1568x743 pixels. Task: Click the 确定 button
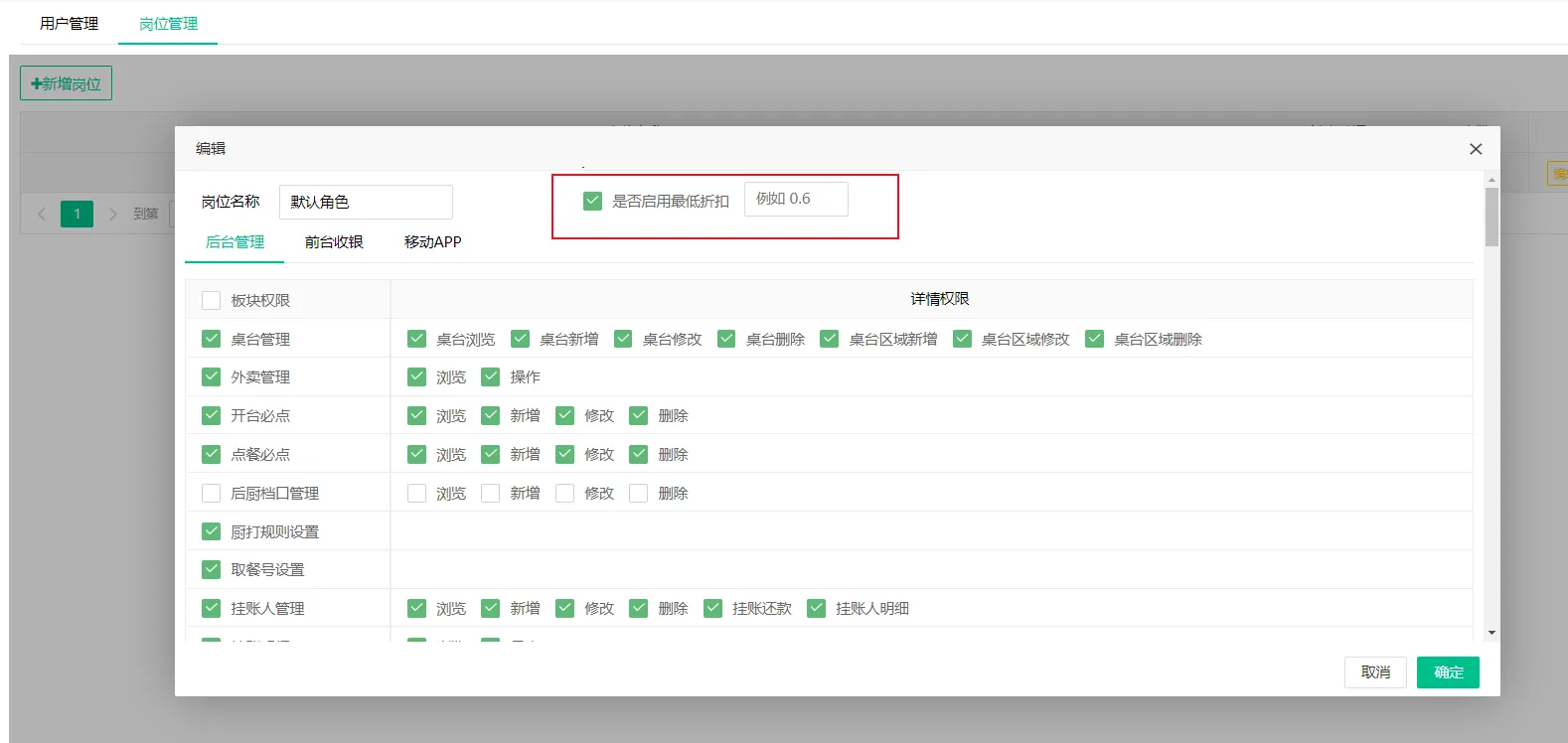(x=1448, y=672)
